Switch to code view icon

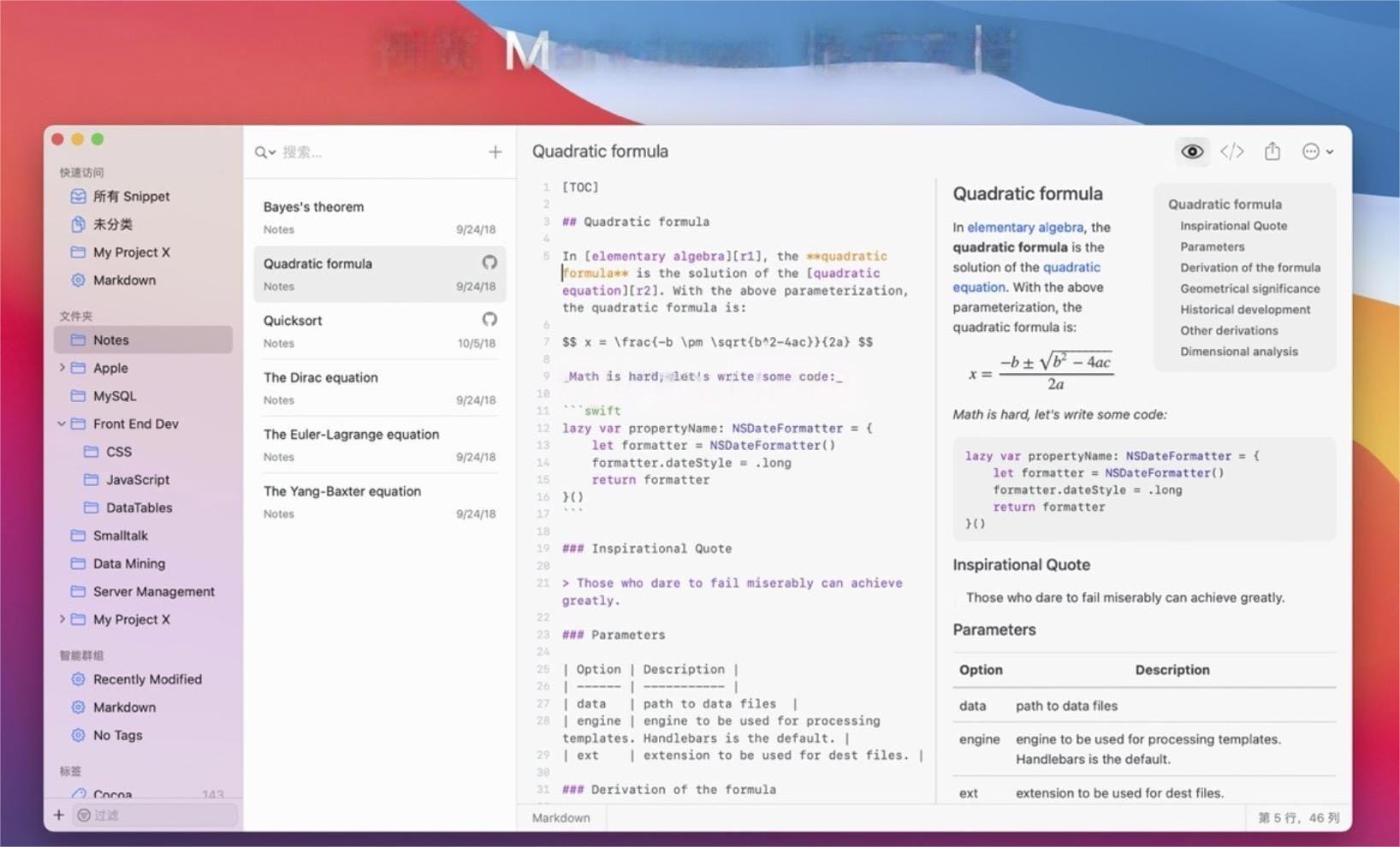1231,151
